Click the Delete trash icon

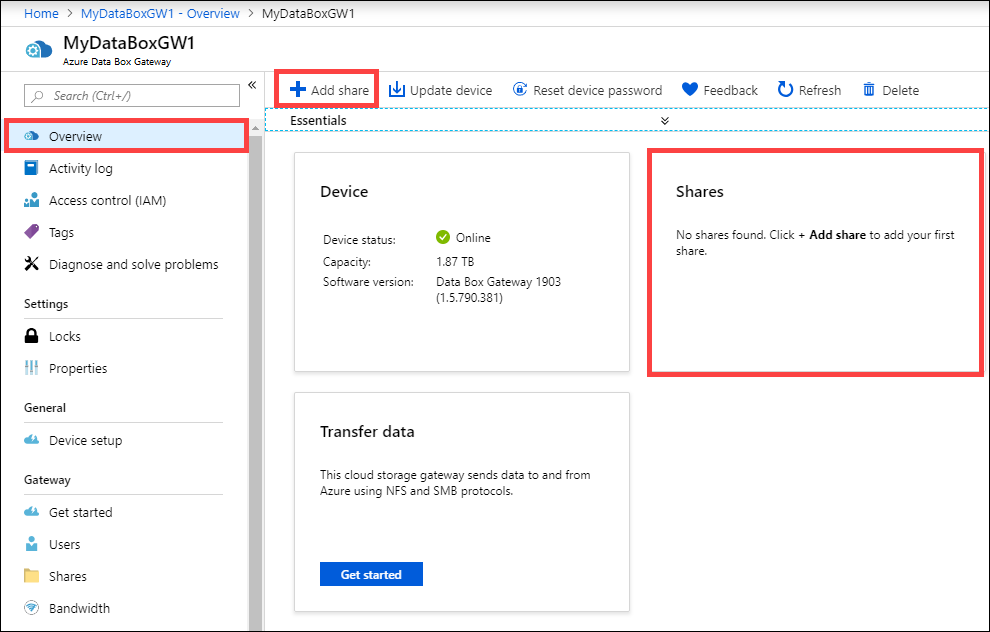869,90
